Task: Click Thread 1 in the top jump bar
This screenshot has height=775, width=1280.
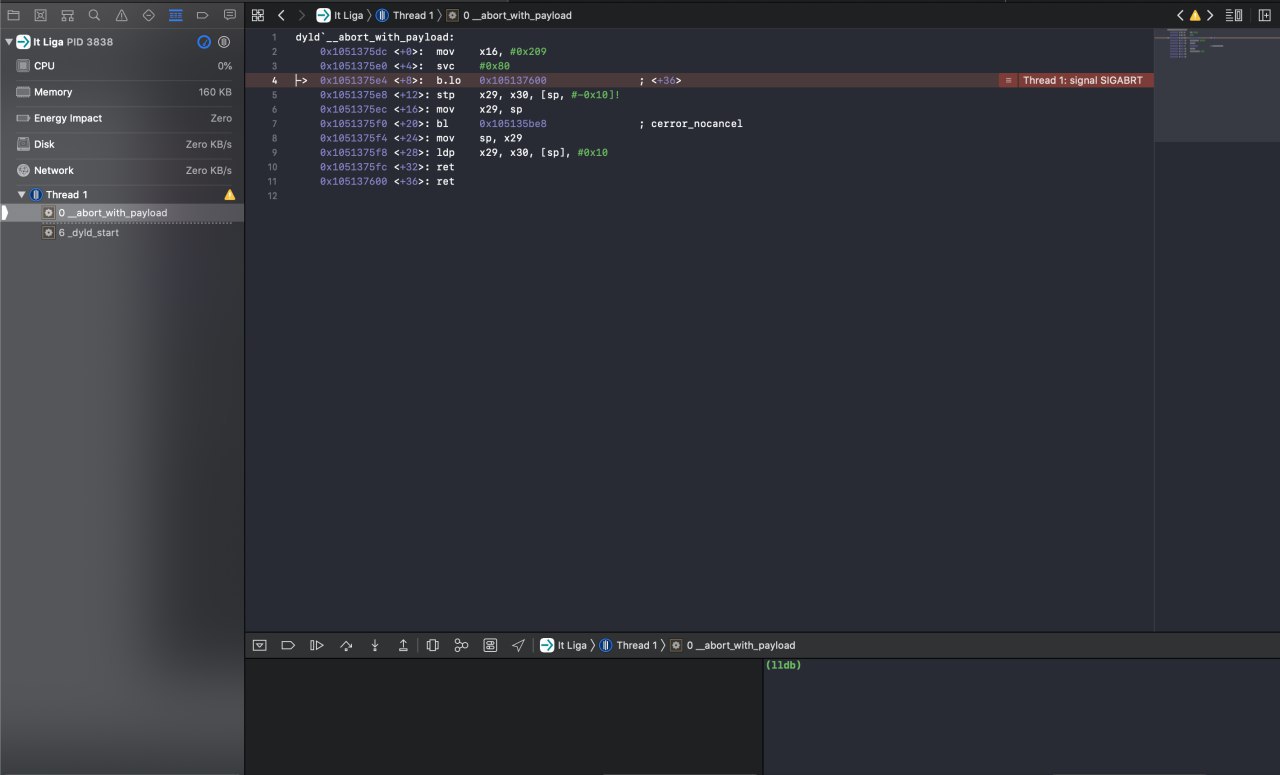Action: click(405, 16)
